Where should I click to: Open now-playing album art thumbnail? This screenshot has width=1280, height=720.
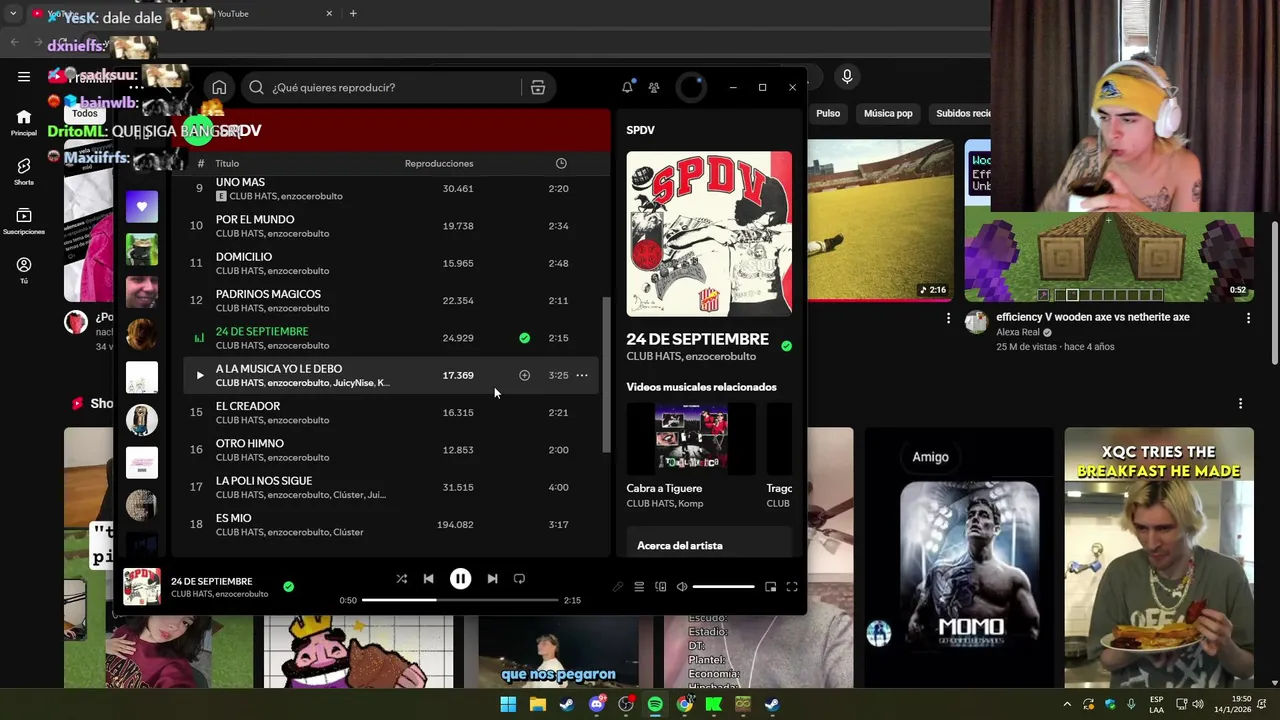(142, 587)
